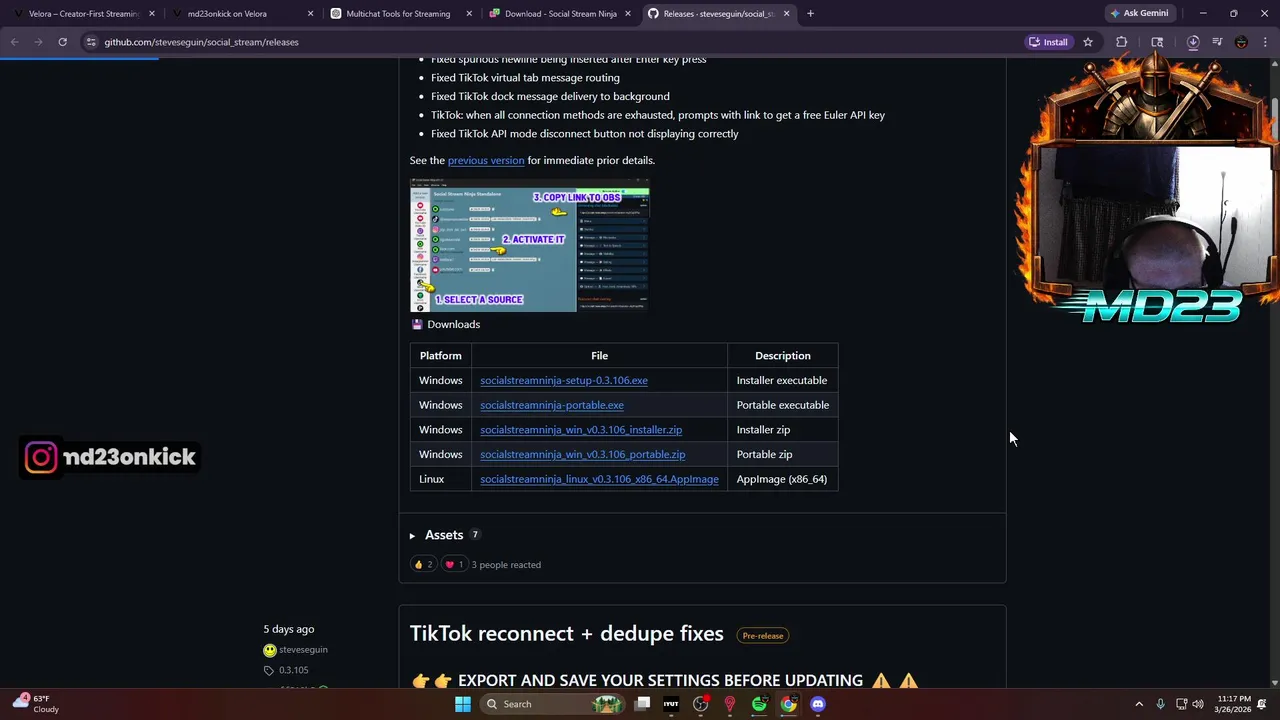
Task: Download socialstreamninja-setup-0.3.106.exe
Action: pos(564,380)
